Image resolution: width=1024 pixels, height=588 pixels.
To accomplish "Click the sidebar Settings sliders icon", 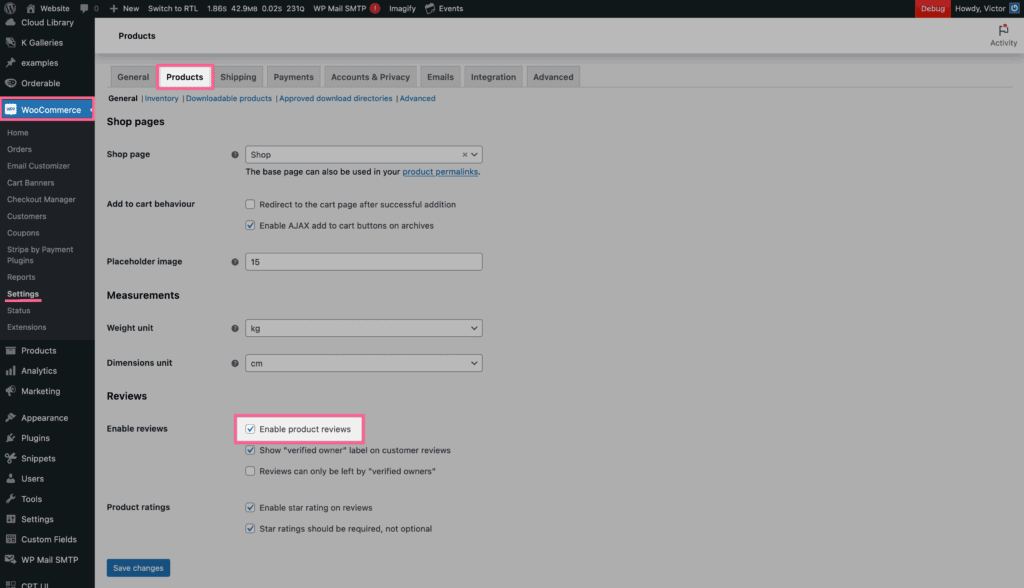I will click(x=10, y=519).
